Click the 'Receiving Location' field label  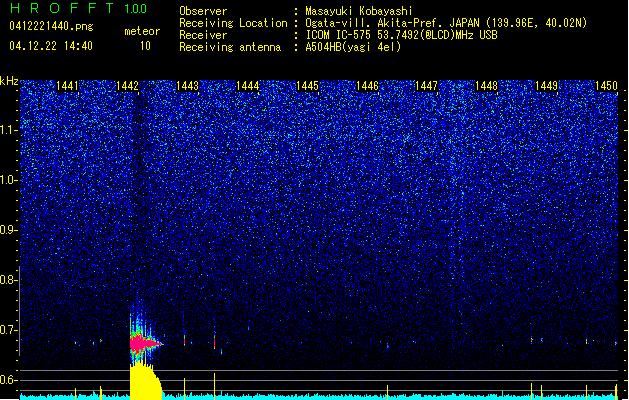tap(233, 23)
